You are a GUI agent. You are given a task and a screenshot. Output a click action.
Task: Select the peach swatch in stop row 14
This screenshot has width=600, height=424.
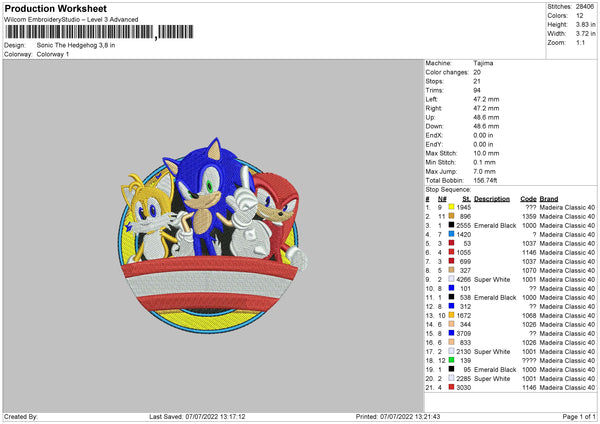(x=451, y=324)
